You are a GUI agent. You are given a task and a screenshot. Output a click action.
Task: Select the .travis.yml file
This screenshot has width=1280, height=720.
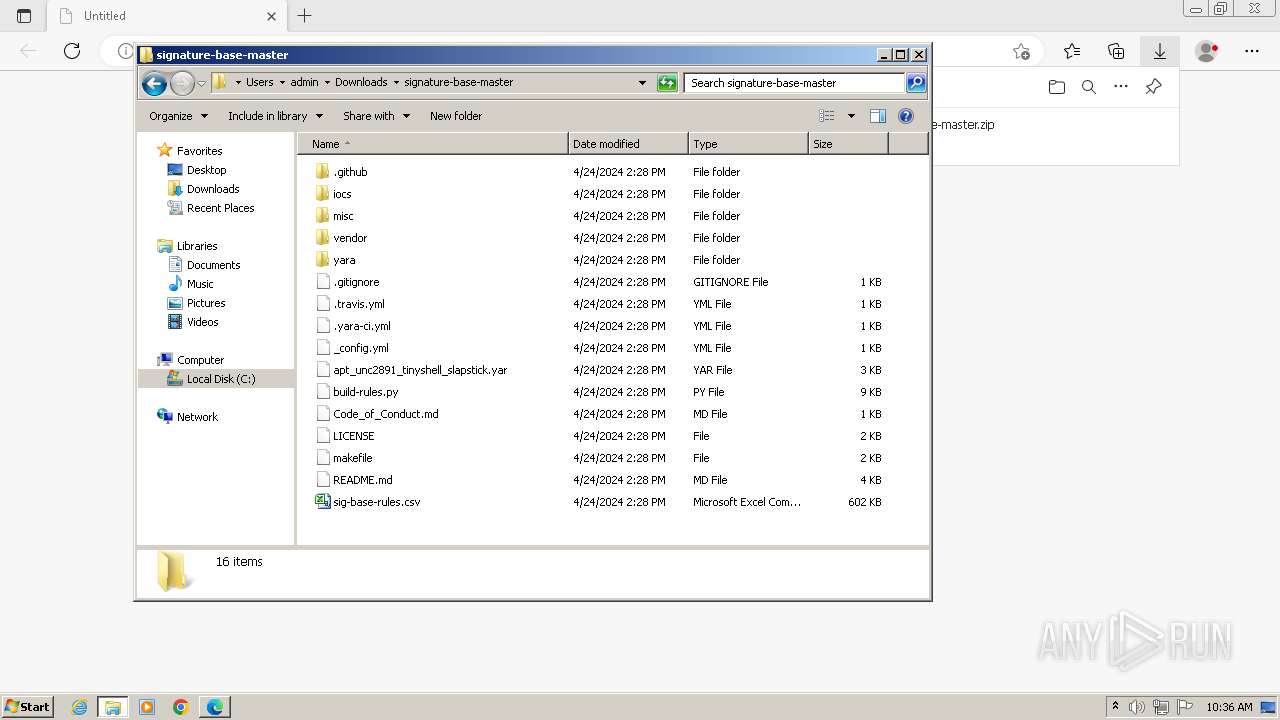(358, 304)
